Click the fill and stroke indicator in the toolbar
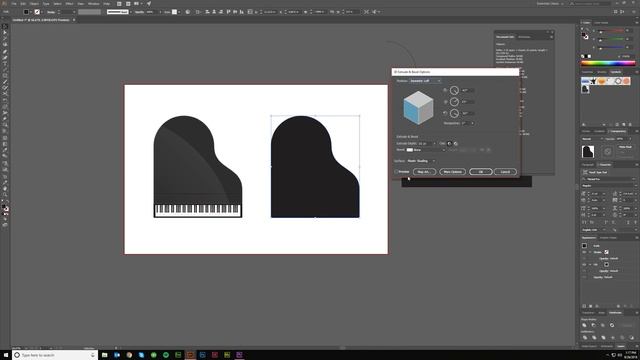The image size is (640, 360). point(5,208)
